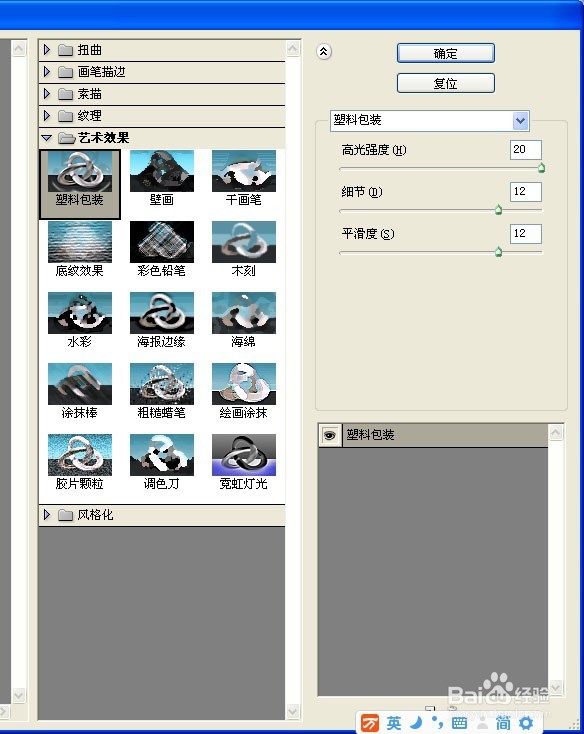Image resolution: width=584 pixels, height=734 pixels.
Task: Expand the 纹理 category triangle
Action: [x=47, y=115]
